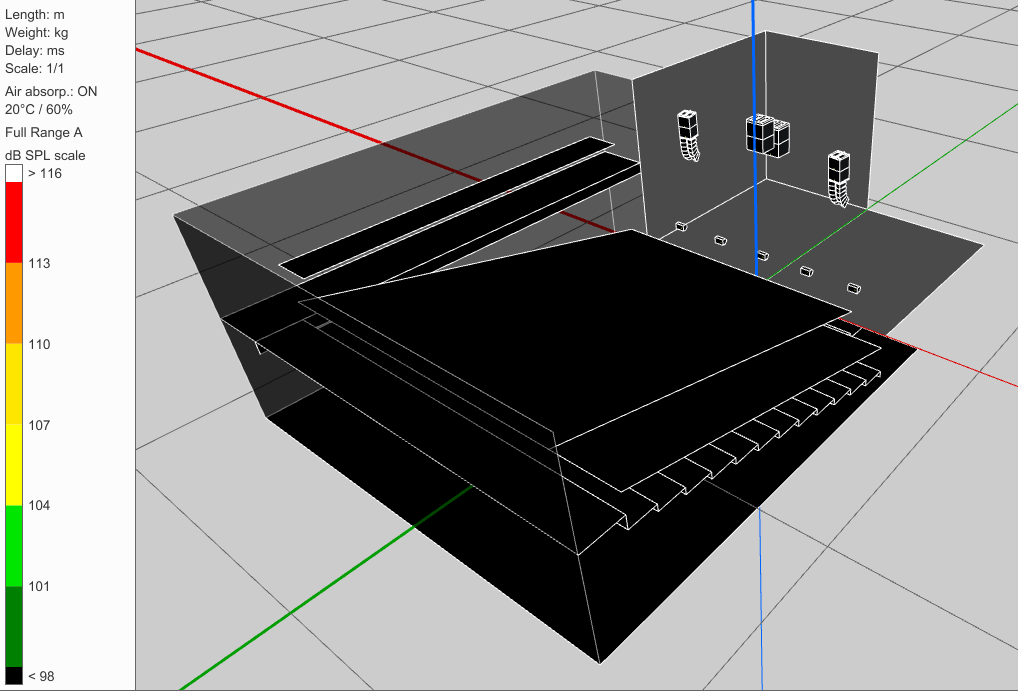
Task: Click the bright green scale band
Action: pos(14,545)
